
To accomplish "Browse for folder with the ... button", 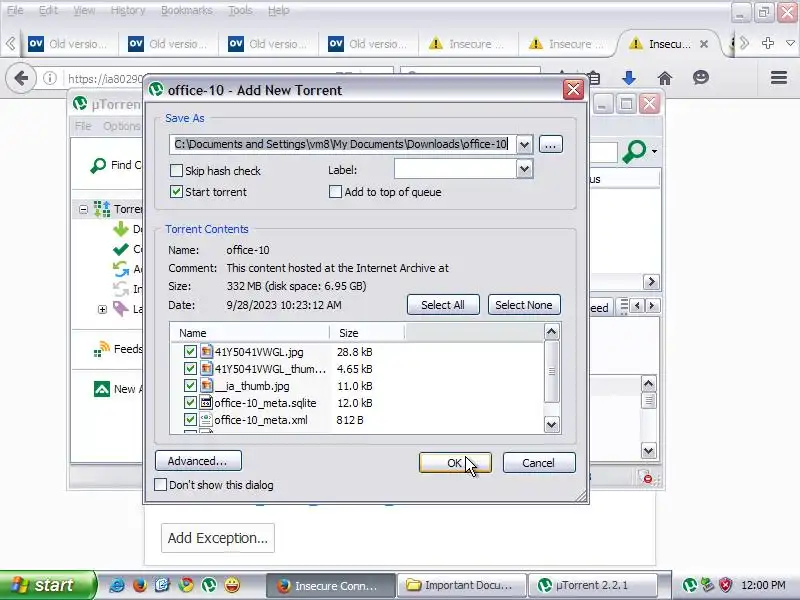I will click(550, 144).
